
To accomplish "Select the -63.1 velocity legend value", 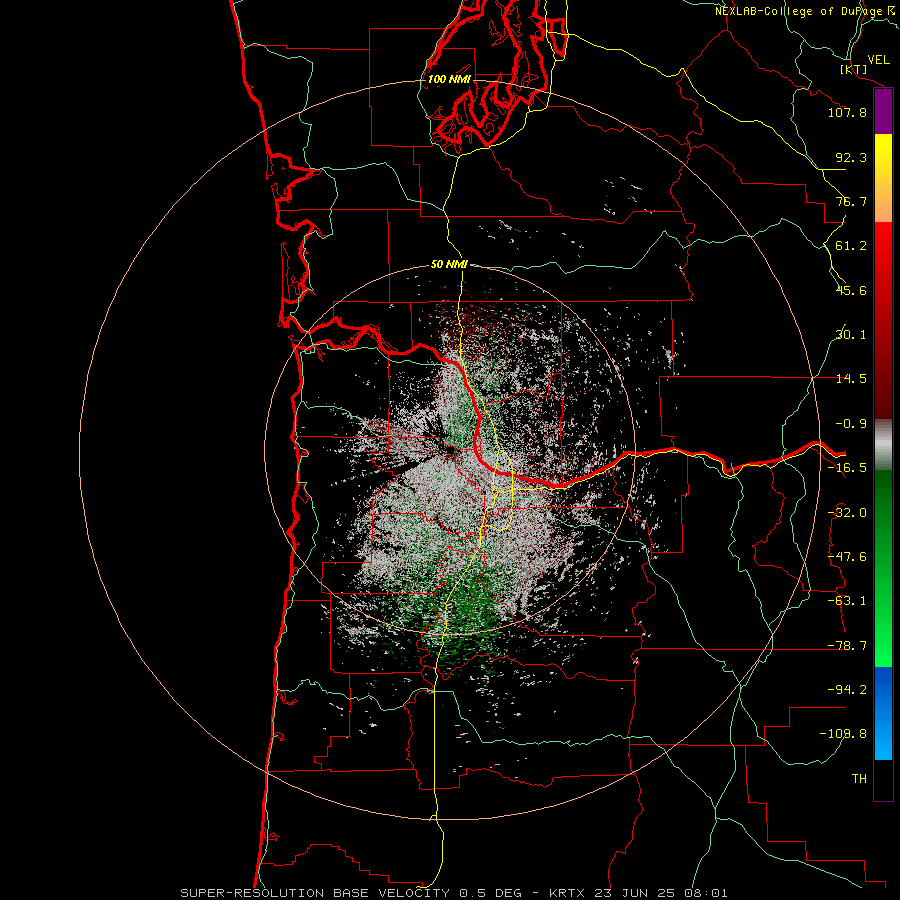I will pyautogui.click(x=847, y=601).
